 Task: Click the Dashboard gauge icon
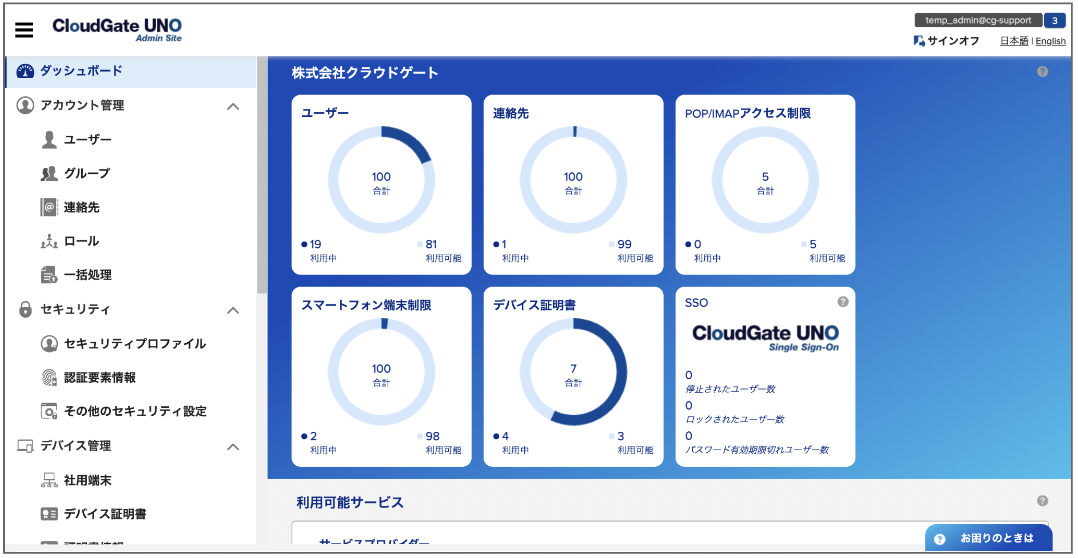[25, 71]
